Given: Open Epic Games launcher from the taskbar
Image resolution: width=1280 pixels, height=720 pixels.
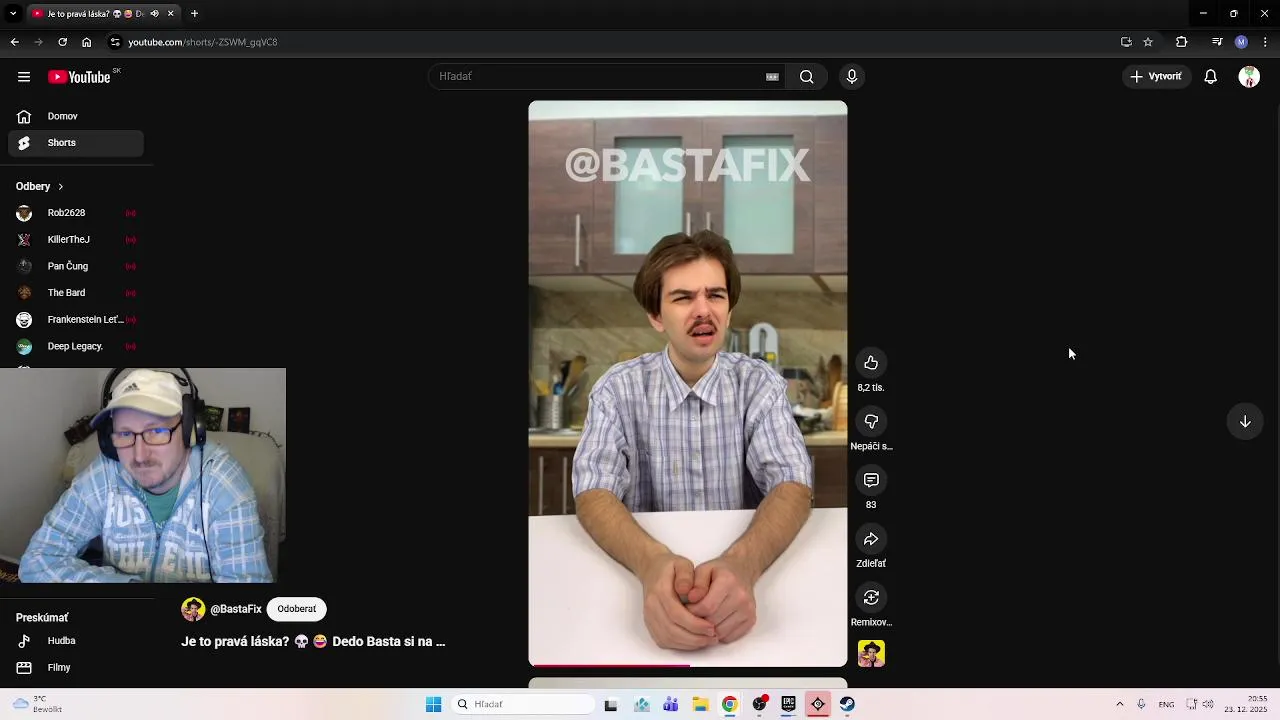Looking at the screenshot, I should (788, 704).
